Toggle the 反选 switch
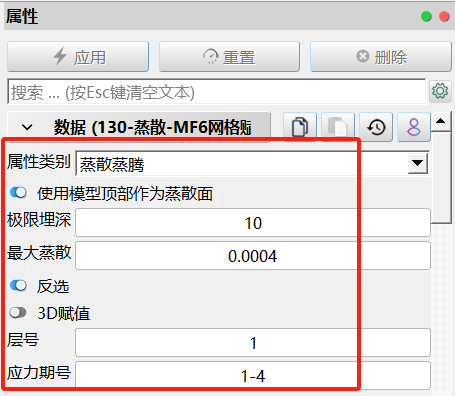 18,286
